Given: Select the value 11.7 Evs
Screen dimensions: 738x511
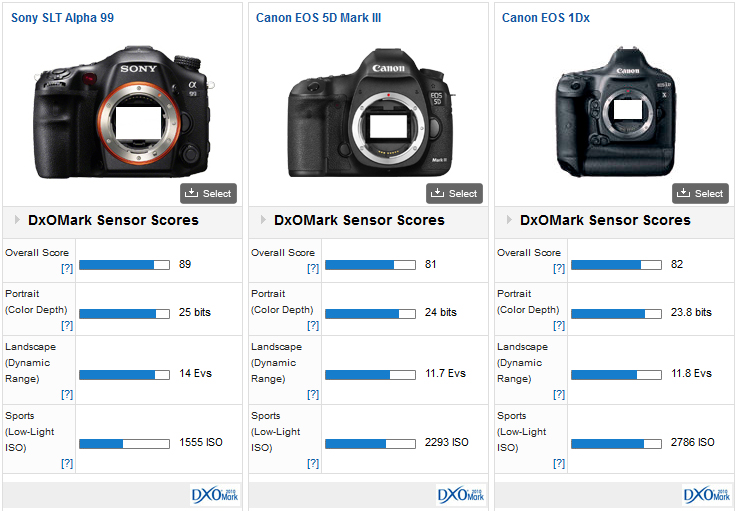Looking at the screenshot, I should [x=445, y=373].
